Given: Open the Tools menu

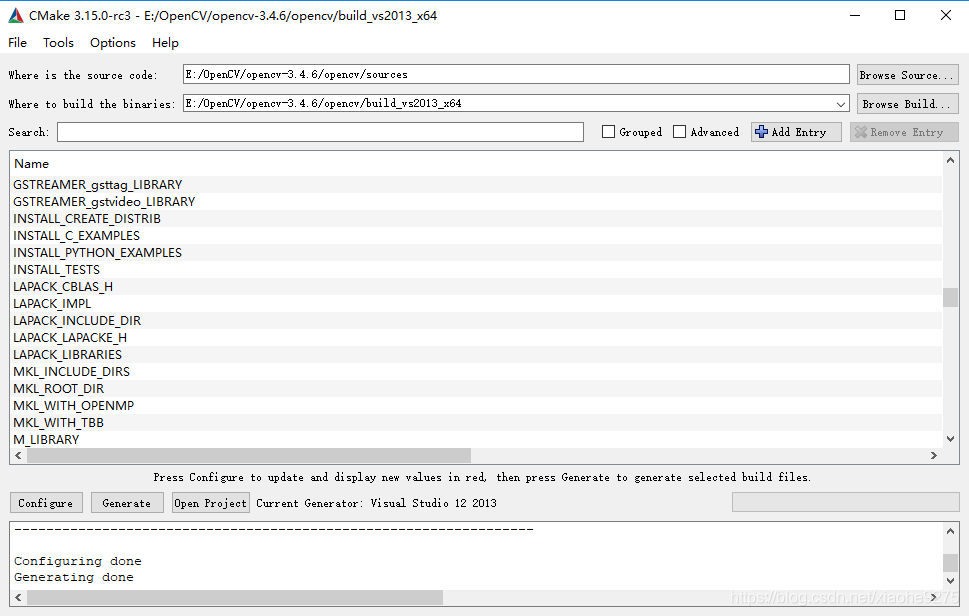Looking at the screenshot, I should click(x=58, y=43).
